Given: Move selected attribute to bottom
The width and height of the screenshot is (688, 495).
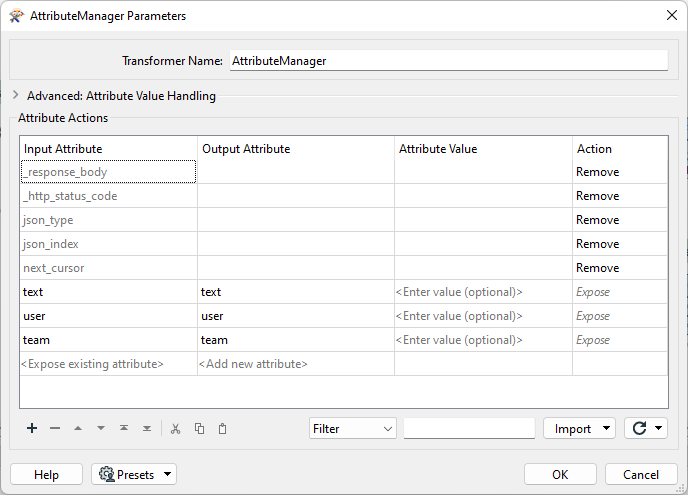Looking at the screenshot, I should pos(147,428).
